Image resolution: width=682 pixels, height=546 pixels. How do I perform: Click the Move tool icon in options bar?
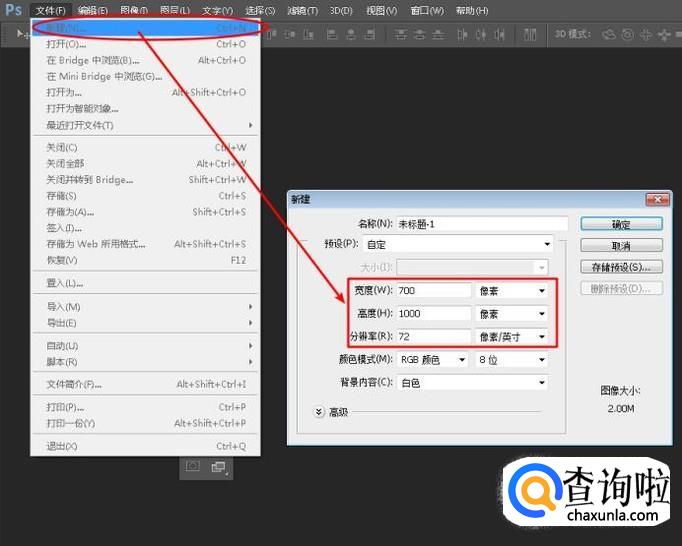[x=22, y=33]
